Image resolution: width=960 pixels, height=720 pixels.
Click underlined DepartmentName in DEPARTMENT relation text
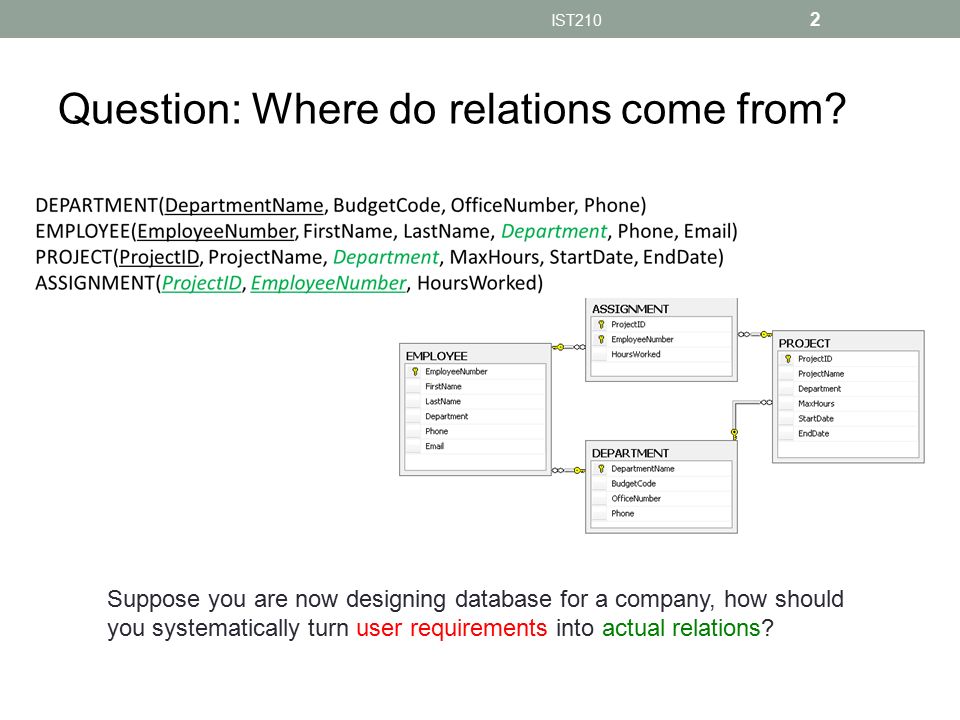[244, 205]
